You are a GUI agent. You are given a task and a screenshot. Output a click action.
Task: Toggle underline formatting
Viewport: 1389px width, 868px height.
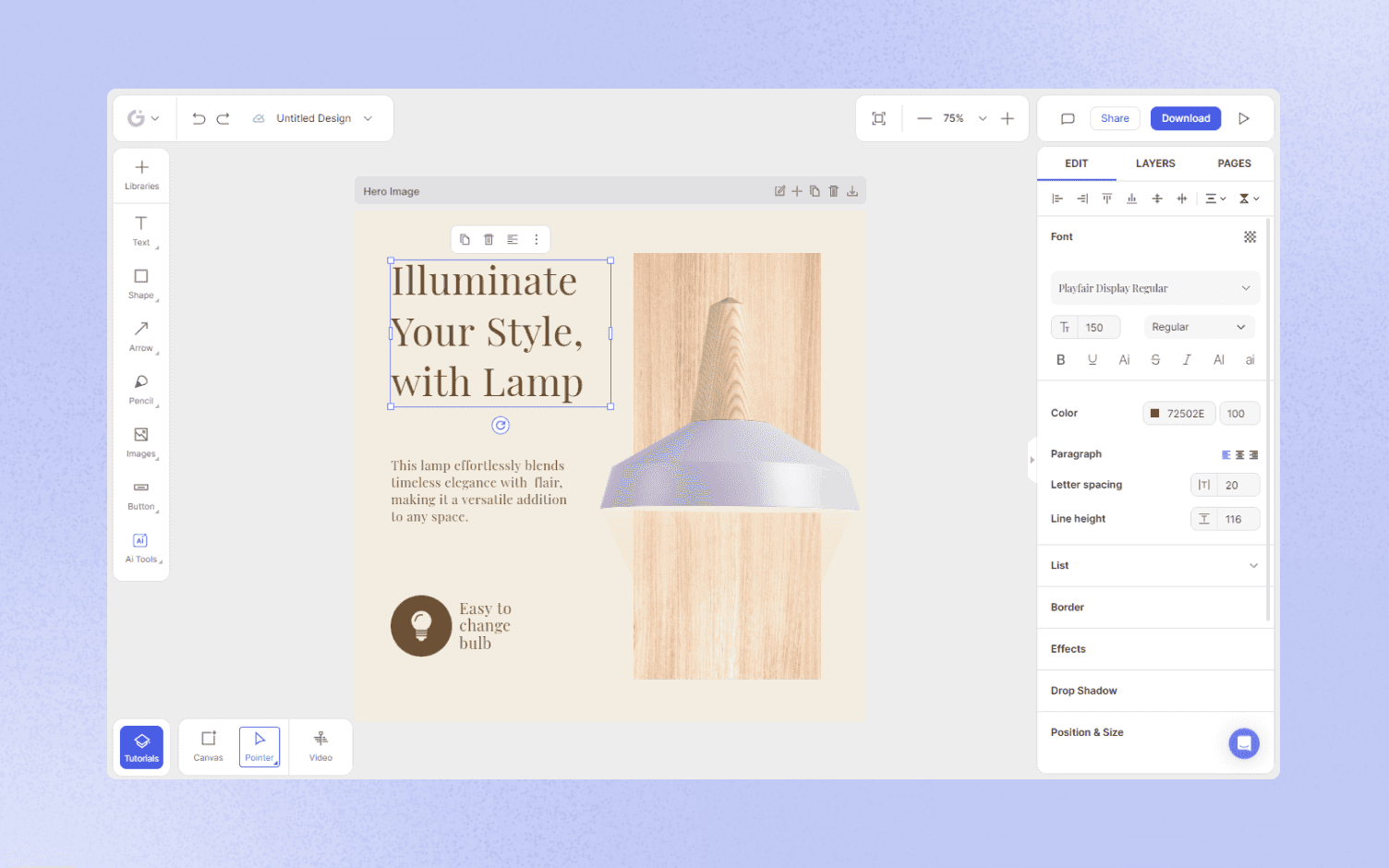pos(1093,360)
